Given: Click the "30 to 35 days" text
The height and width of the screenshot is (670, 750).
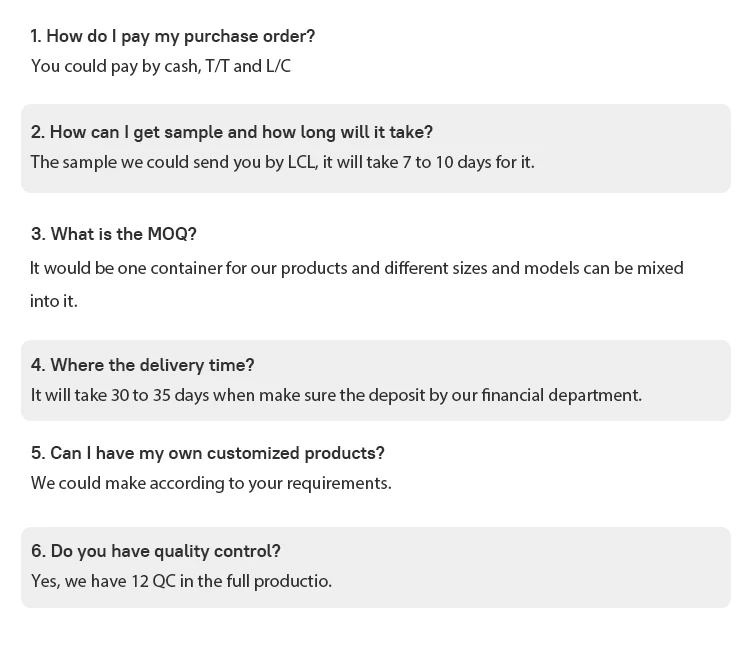Looking at the screenshot, I should click(160, 395).
